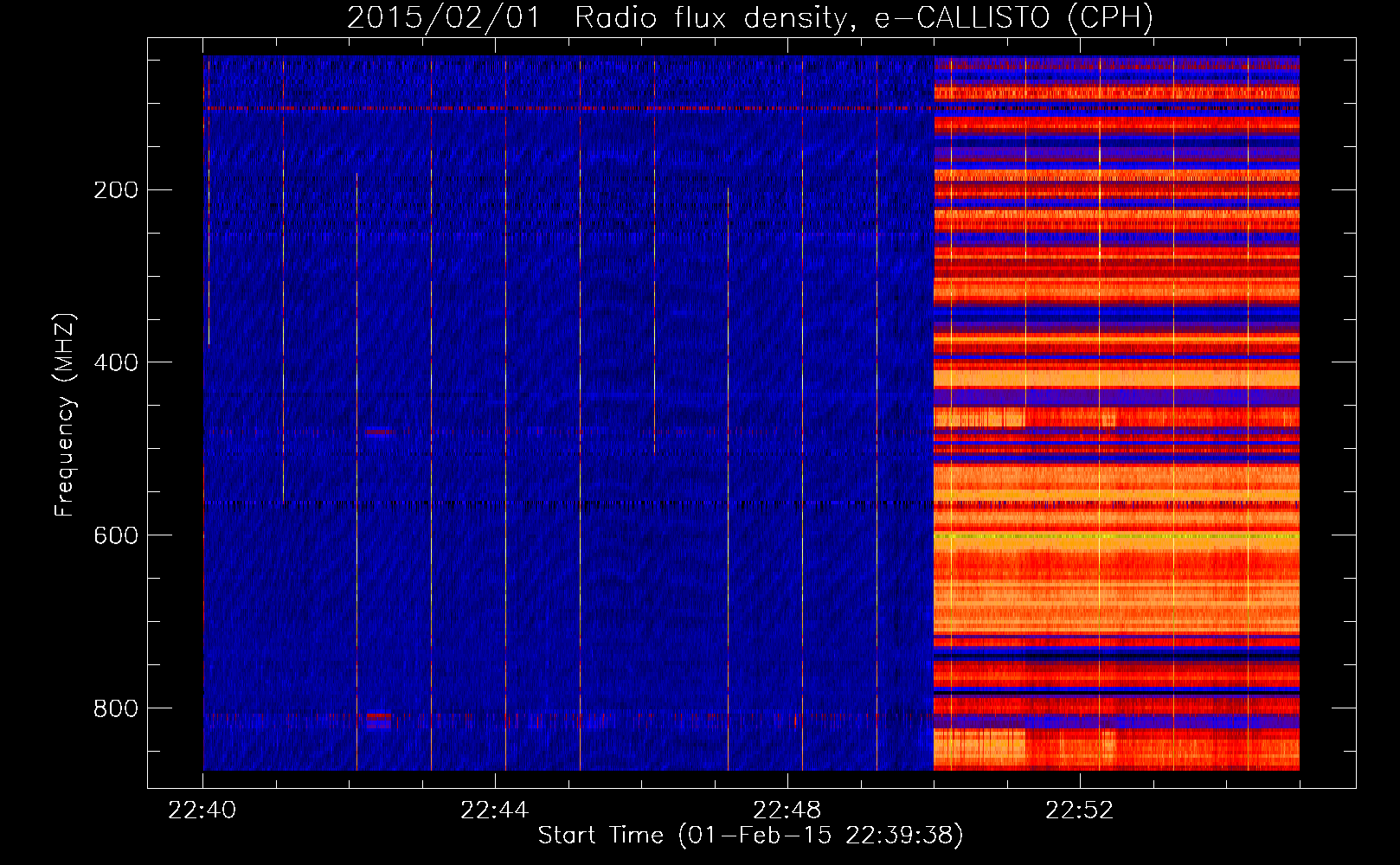Click the "Frequency (MHZ)" axis label
This screenshot has width=1400, height=865.
65,415
